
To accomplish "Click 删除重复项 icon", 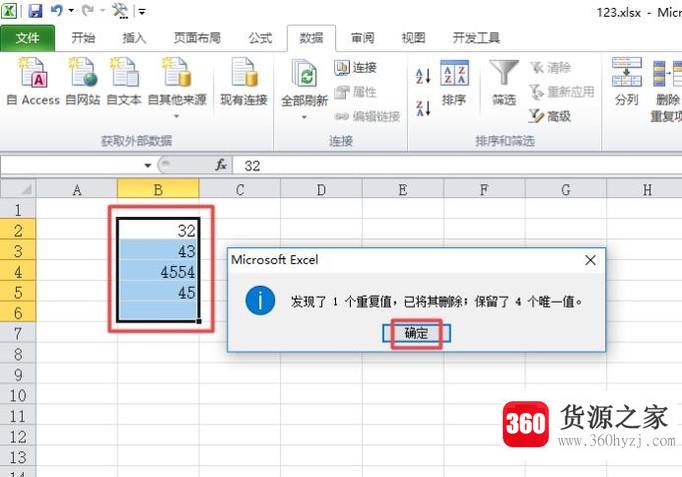I will pos(666,90).
